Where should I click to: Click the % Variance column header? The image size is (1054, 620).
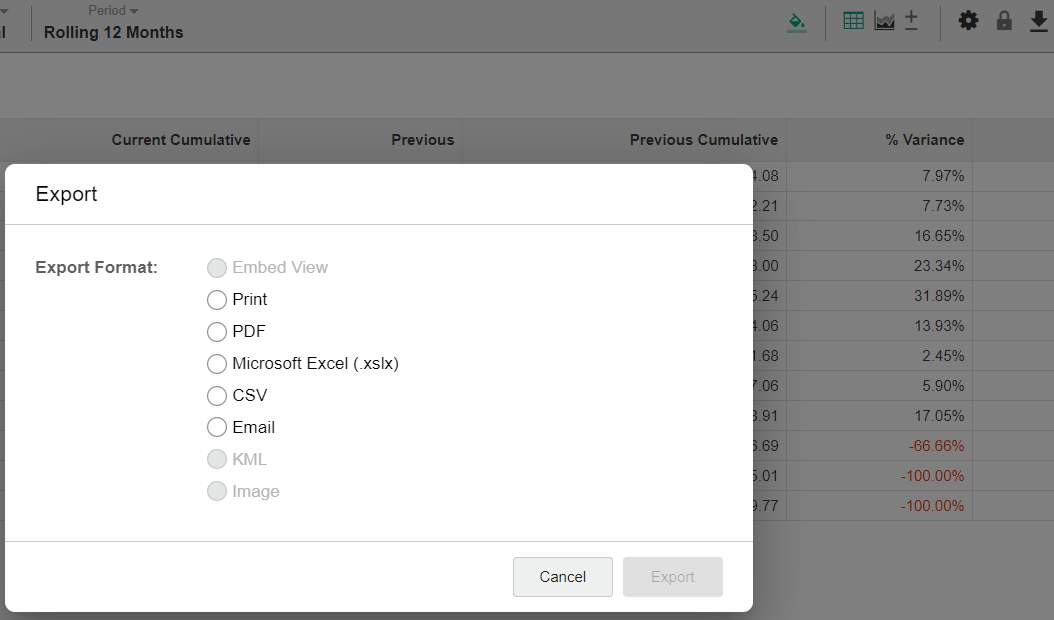[924, 140]
